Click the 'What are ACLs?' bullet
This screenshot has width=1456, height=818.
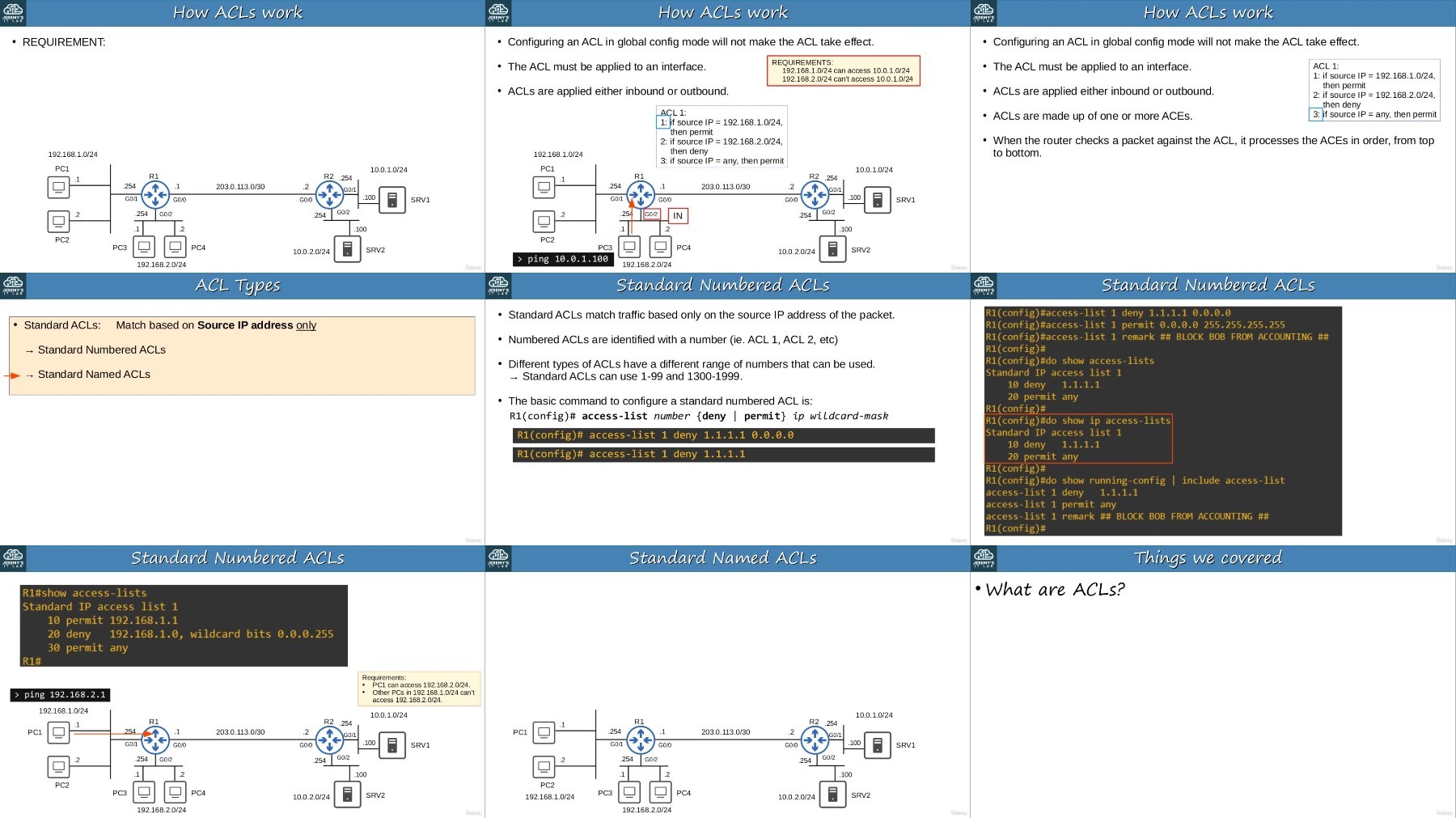tap(1055, 590)
